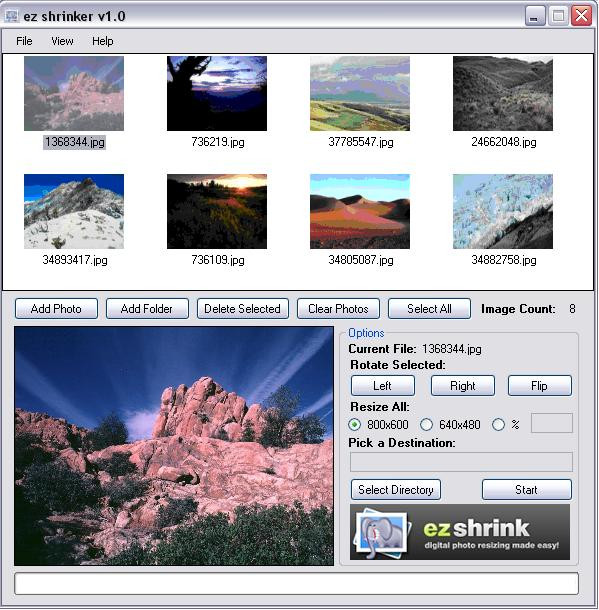The image size is (599, 610).
Task: Click the ez shrinker title bar icon
Action: 12,16
